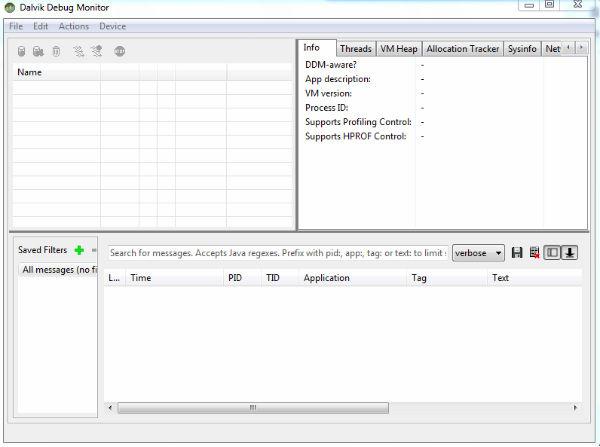
Task: Click the update threads icon
Action: 78,51
